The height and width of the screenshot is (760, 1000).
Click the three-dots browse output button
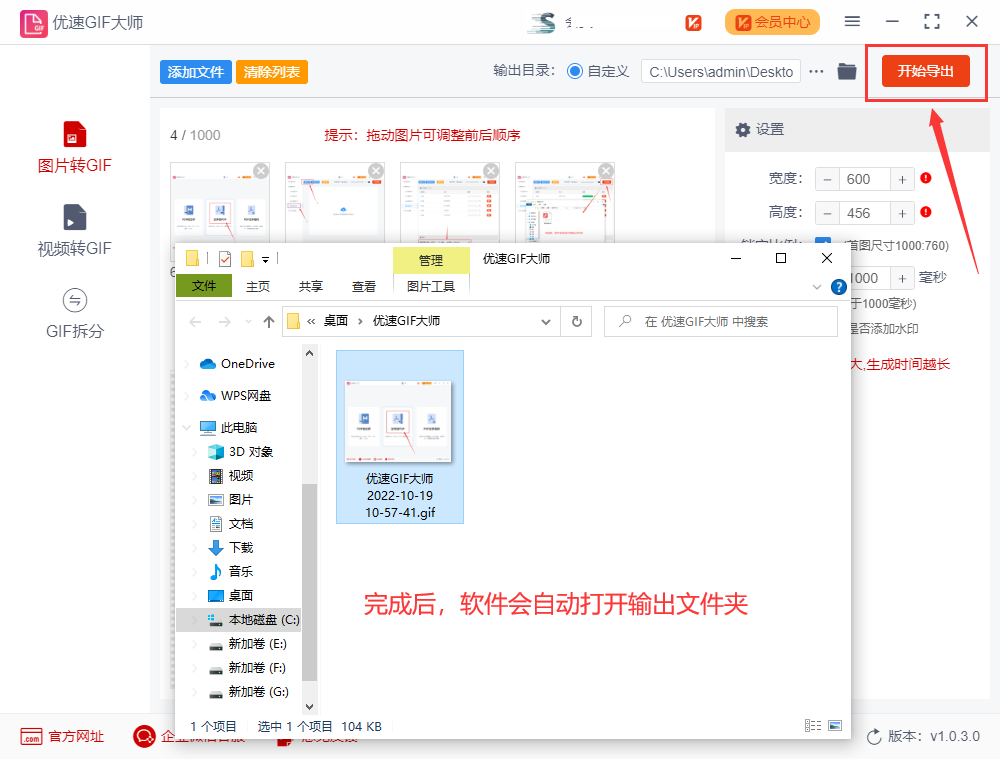click(x=816, y=71)
